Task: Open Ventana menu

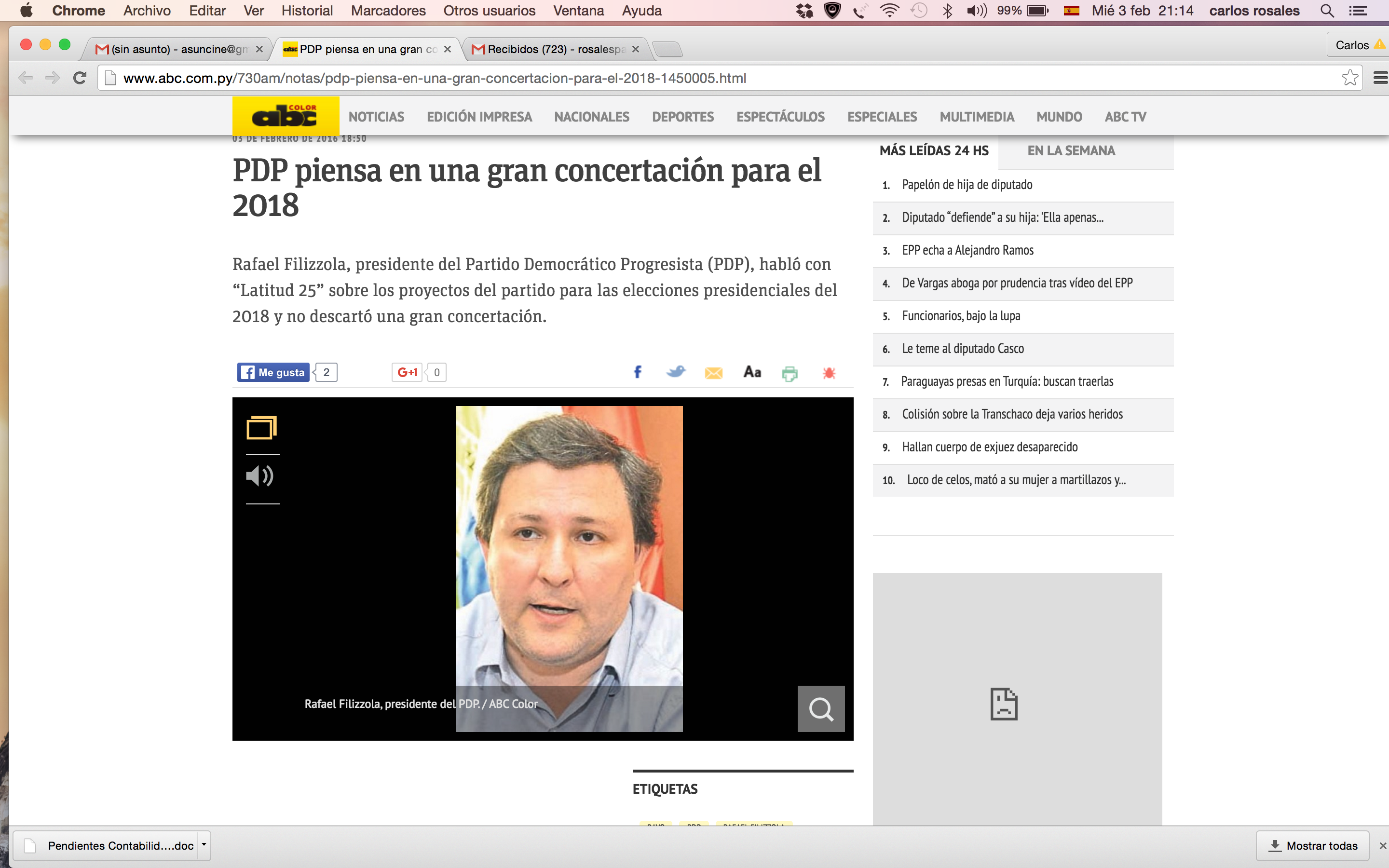Action: tap(579, 10)
